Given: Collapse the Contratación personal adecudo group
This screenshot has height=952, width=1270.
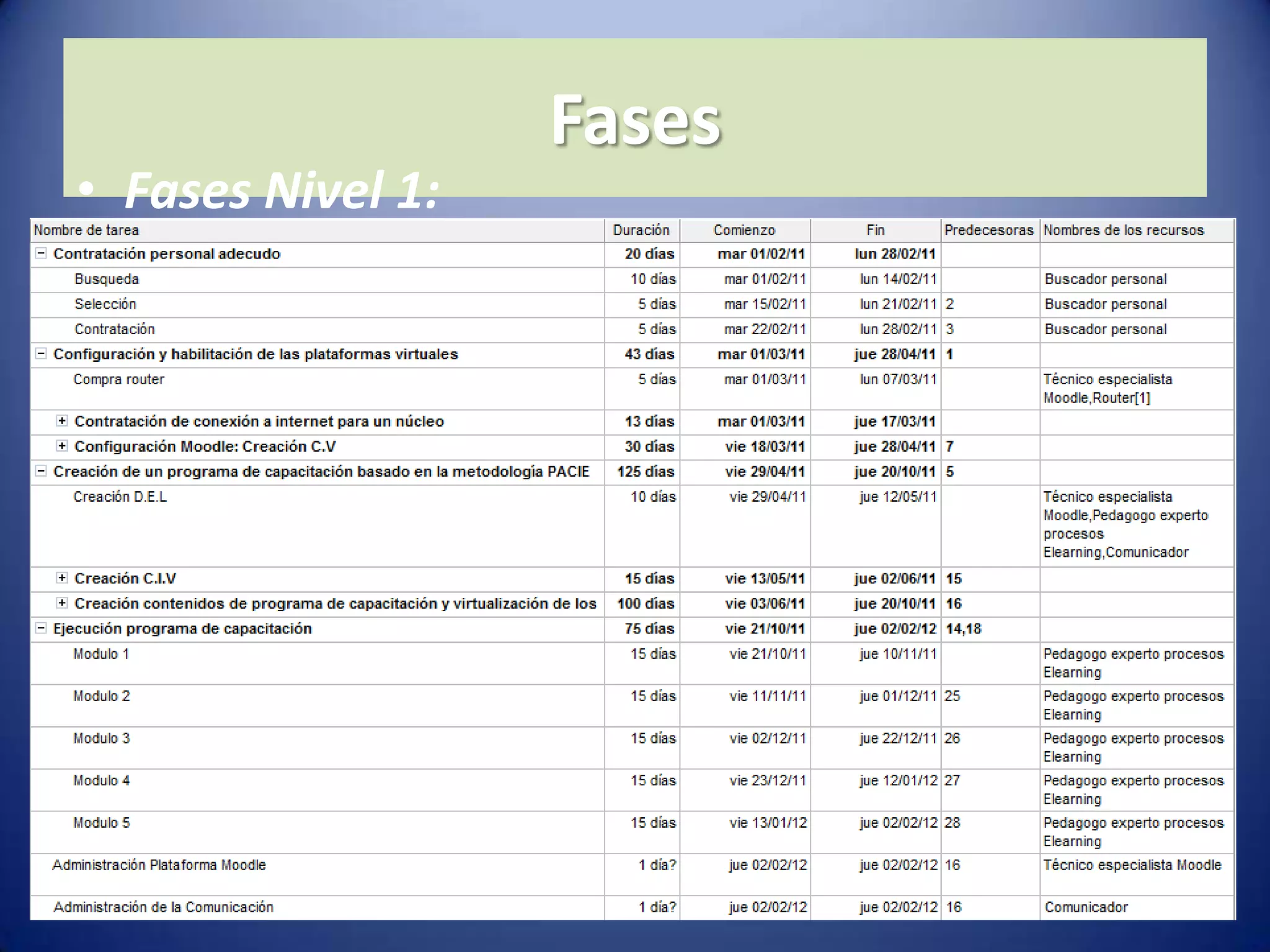Looking at the screenshot, I should click(41, 253).
